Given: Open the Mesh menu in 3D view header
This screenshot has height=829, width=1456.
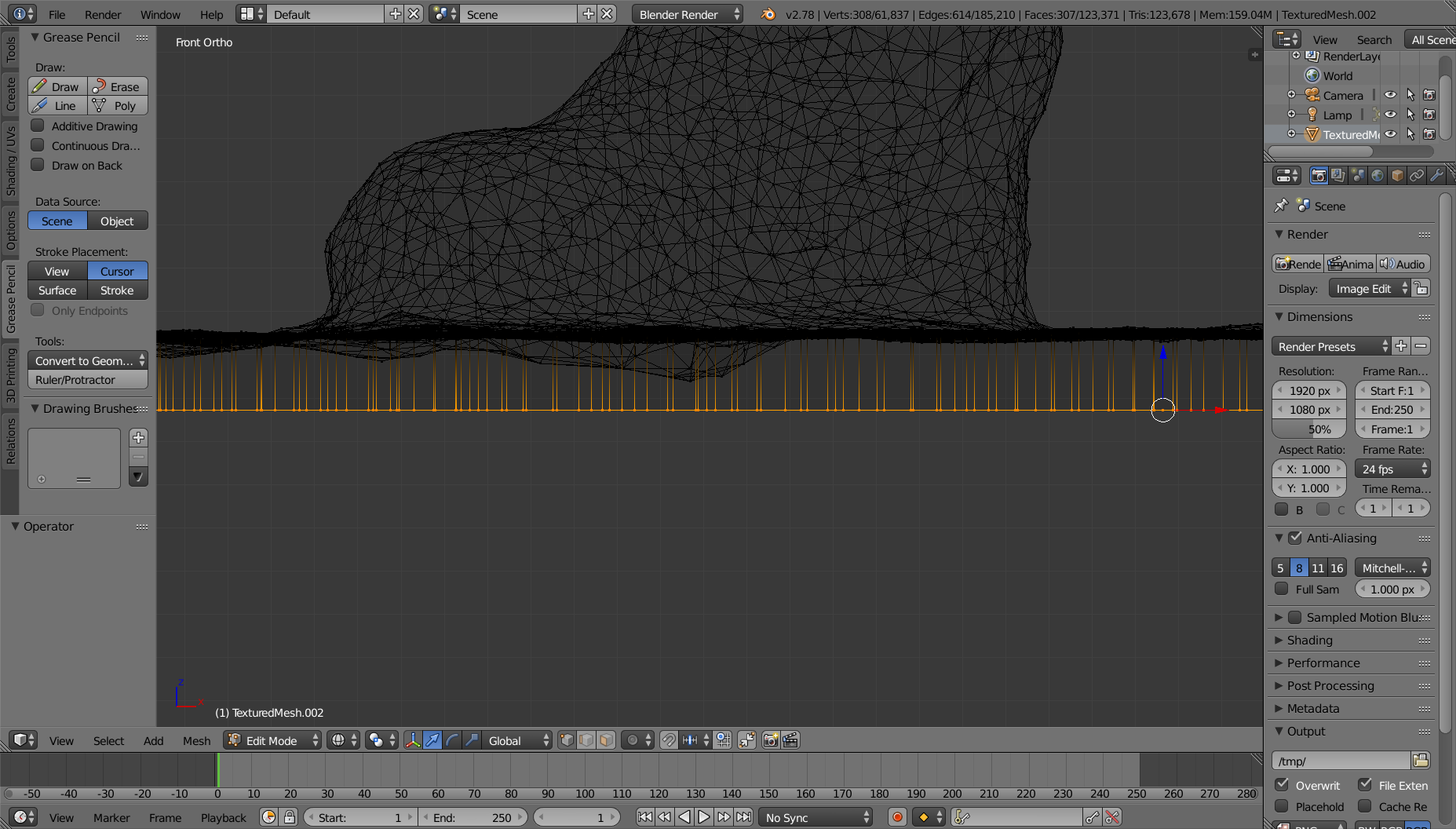Looking at the screenshot, I should (x=196, y=740).
